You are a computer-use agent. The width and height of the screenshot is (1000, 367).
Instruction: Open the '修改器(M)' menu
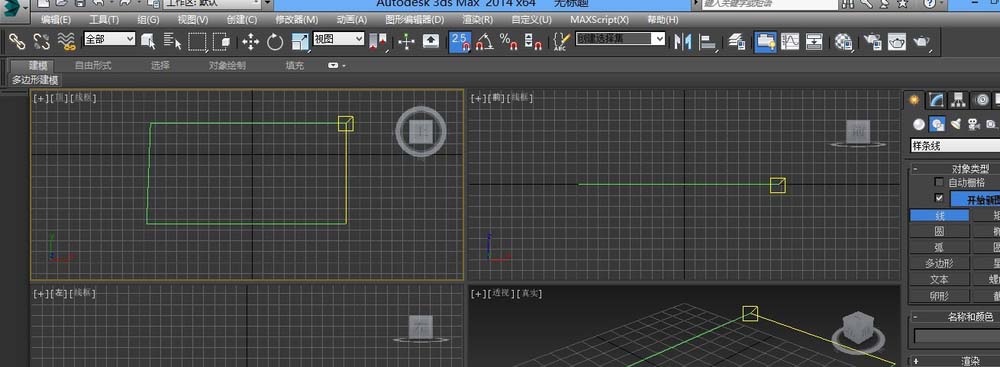click(297, 20)
